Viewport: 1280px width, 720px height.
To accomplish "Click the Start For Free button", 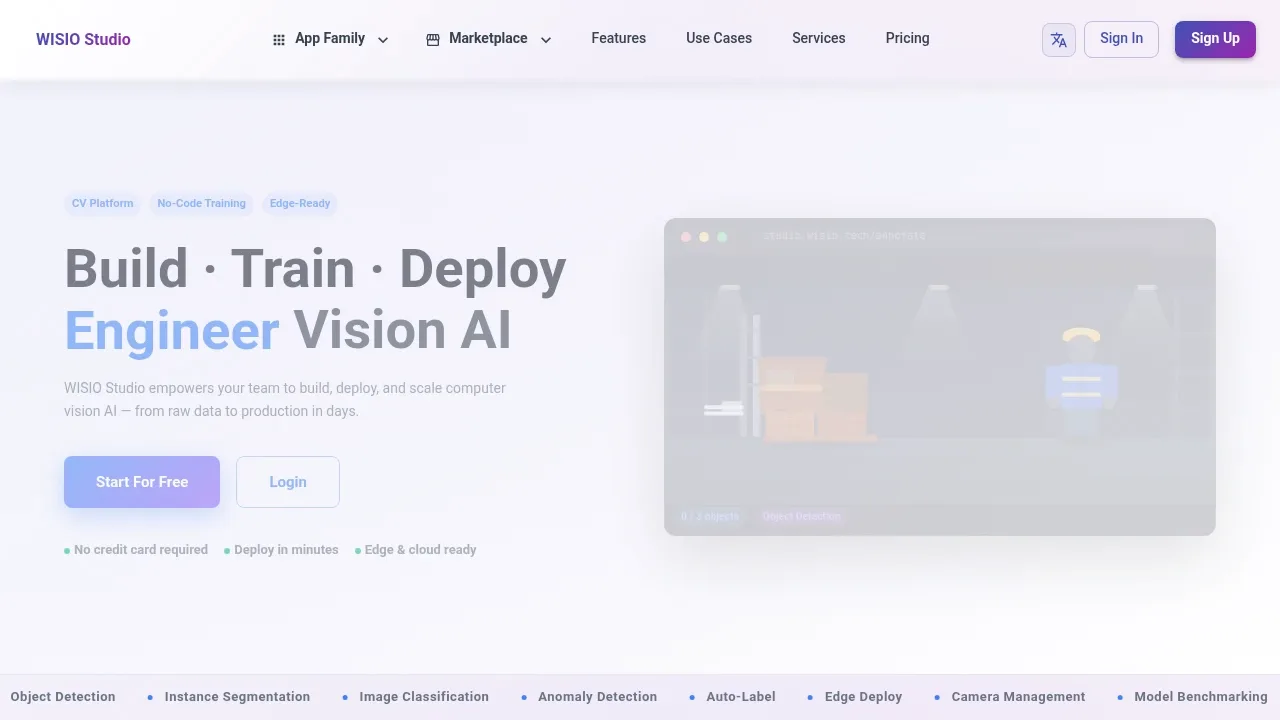I will (142, 482).
